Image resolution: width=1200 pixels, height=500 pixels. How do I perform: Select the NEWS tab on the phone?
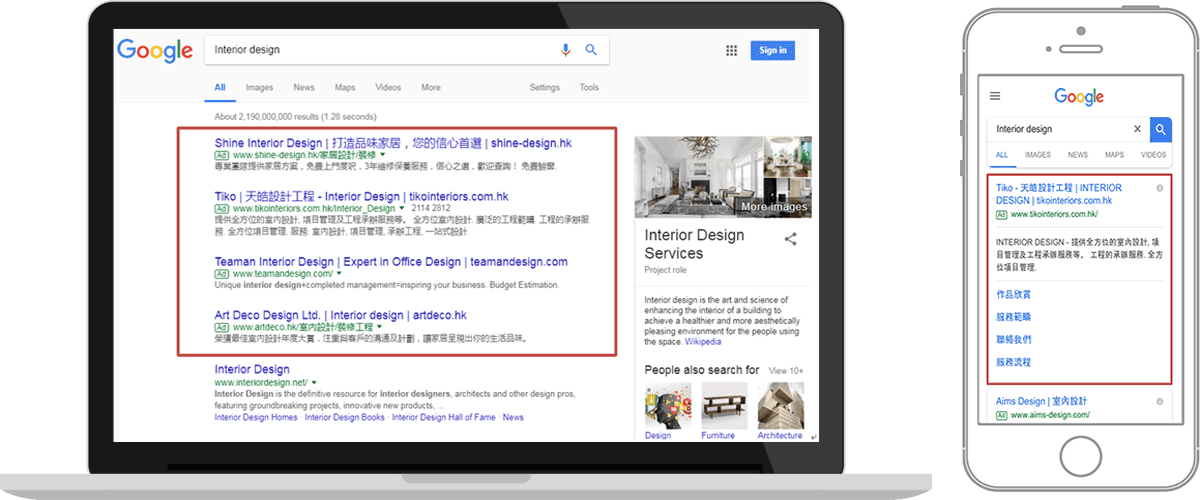coord(1078,155)
